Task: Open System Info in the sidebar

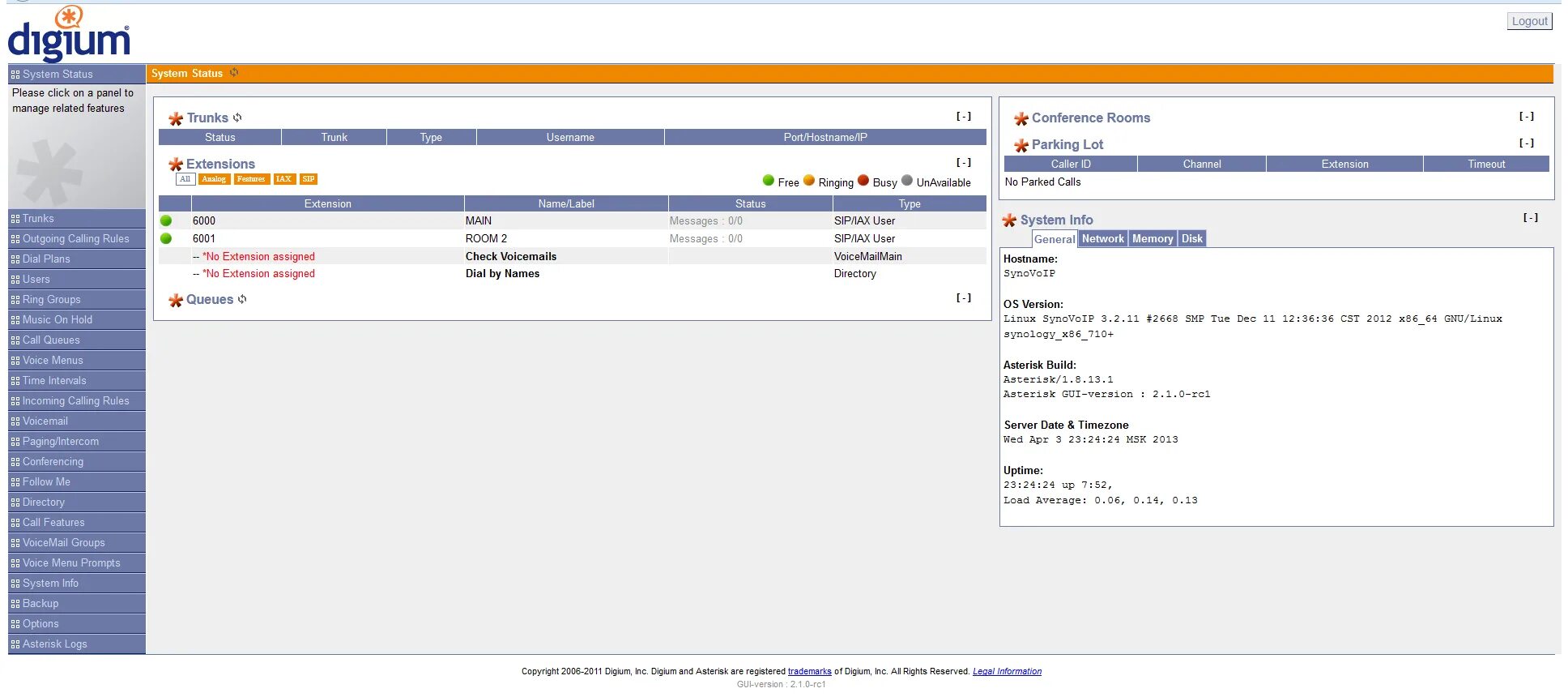Action: (x=77, y=584)
